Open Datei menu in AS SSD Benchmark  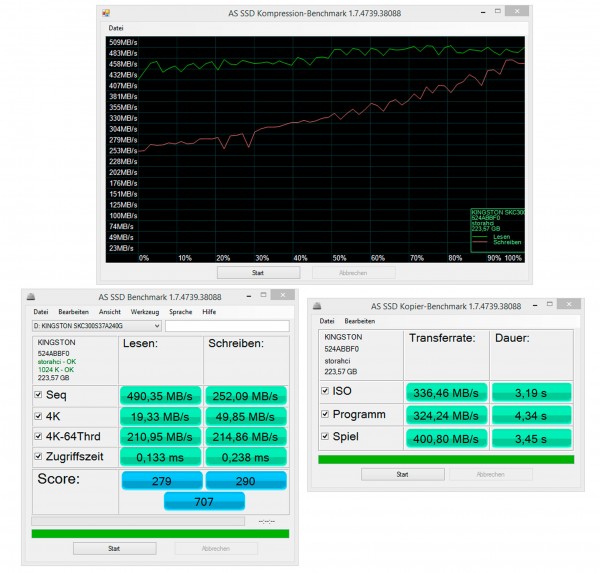(x=41, y=312)
